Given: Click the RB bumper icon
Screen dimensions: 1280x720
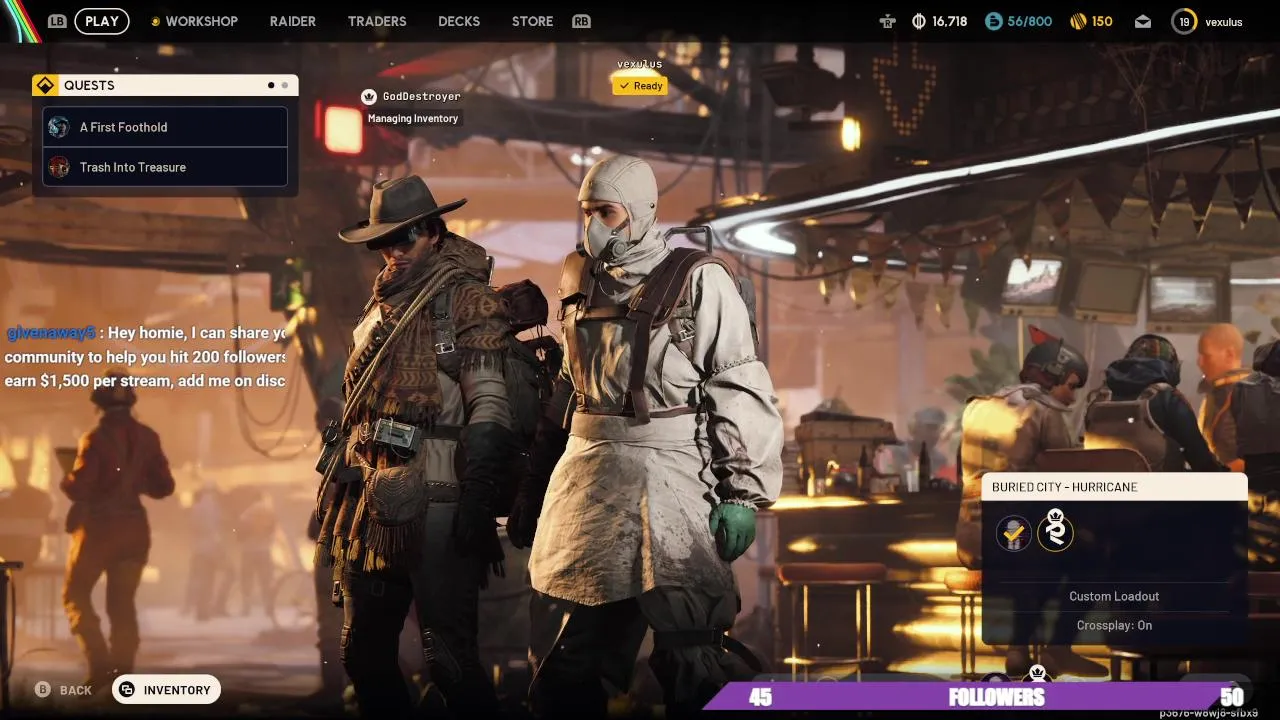Looking at the screenshot, I should [x=581, y=21].
